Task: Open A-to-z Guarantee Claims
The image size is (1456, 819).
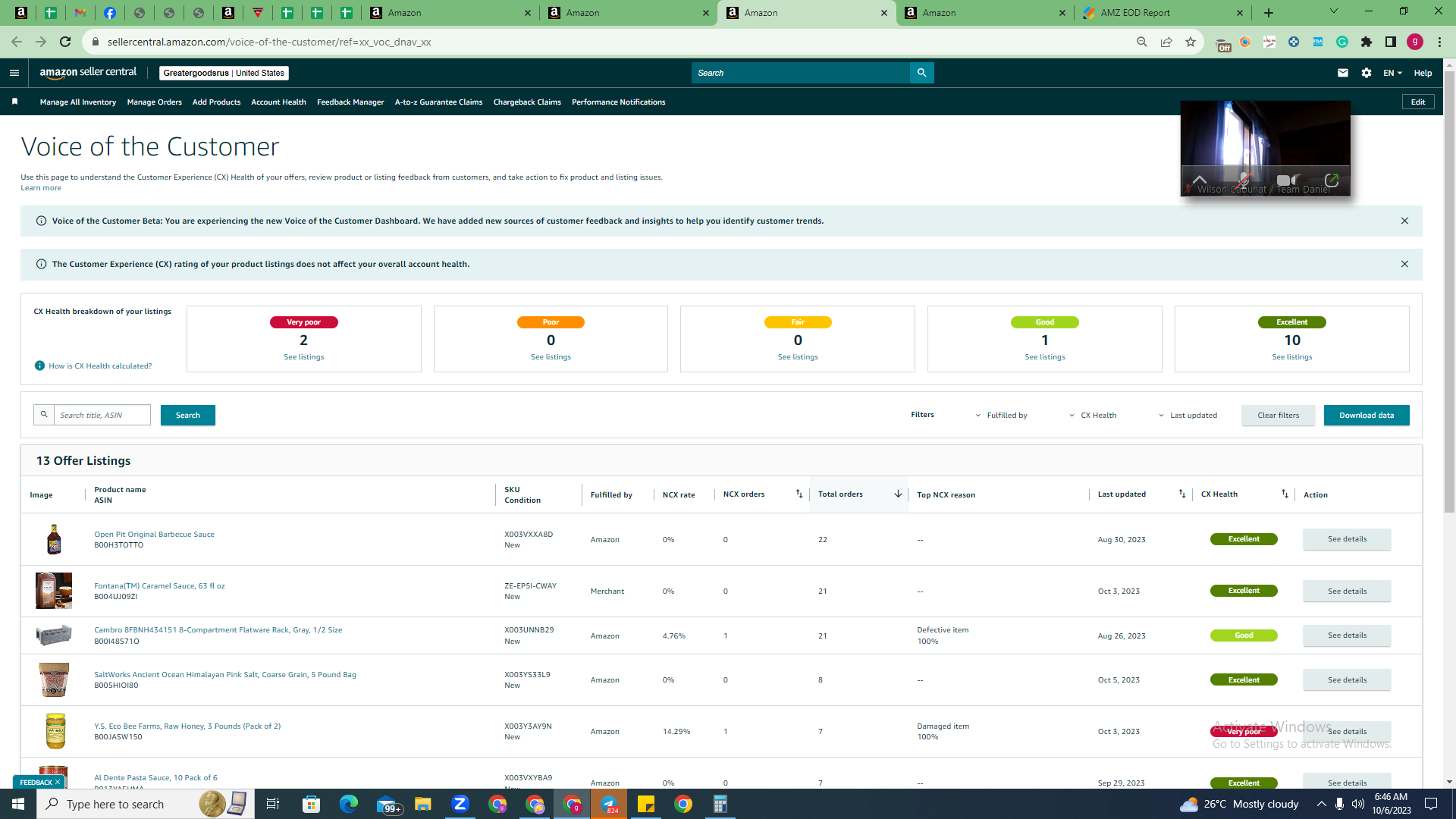Action: [x=438, y=102]
